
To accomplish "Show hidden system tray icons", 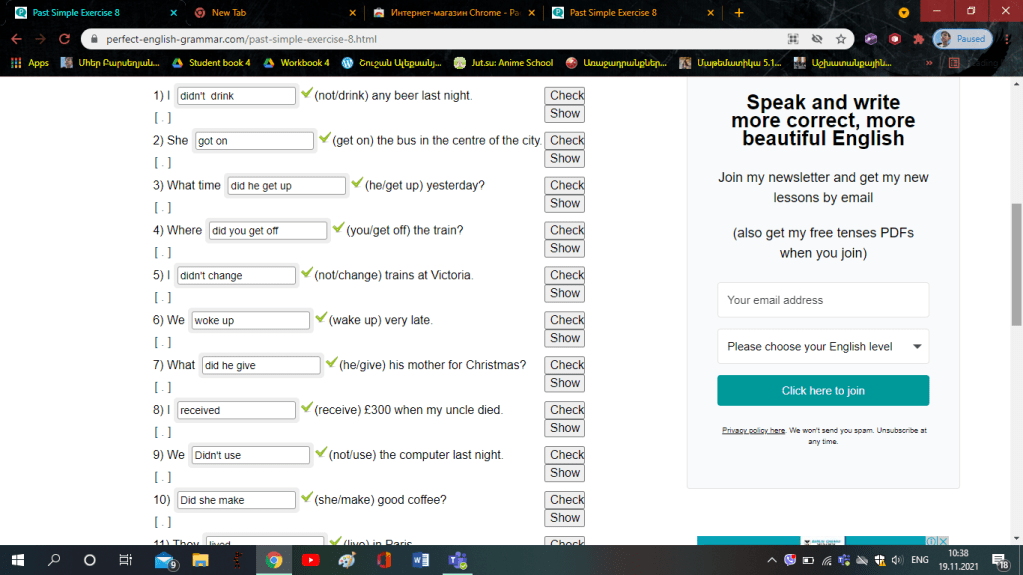I will coord(770,560).
